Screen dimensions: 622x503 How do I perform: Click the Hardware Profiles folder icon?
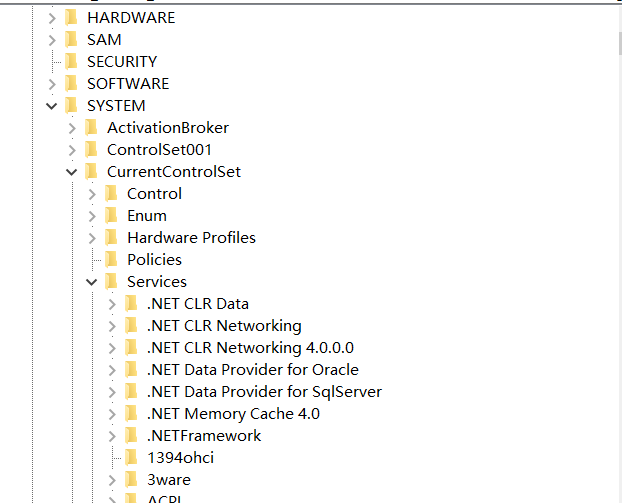(x=111, y=238)
